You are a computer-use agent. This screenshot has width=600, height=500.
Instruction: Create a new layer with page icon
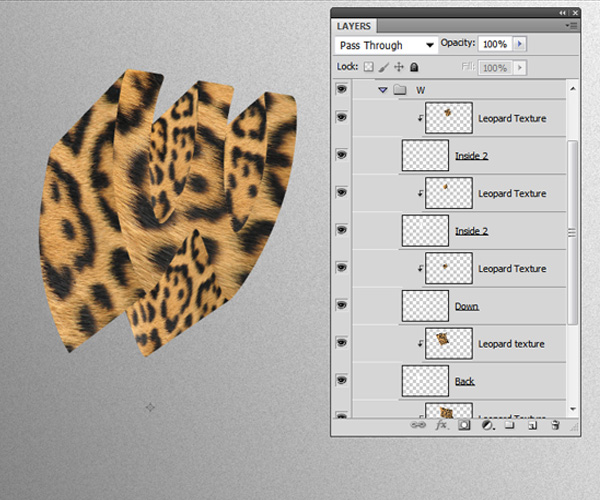click(533, 425)
